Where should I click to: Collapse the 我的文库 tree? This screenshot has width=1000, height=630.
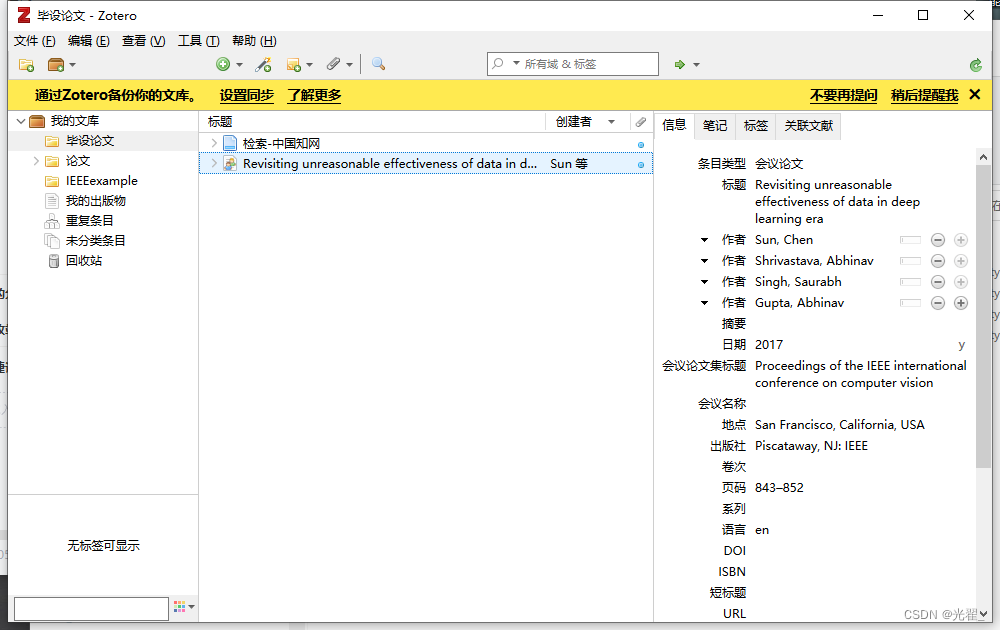pyautogui.click(x=20, y=121)
